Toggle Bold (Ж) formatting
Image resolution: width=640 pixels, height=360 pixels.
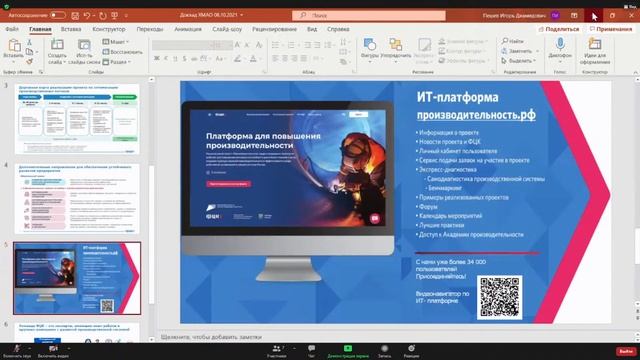(157, 59)
